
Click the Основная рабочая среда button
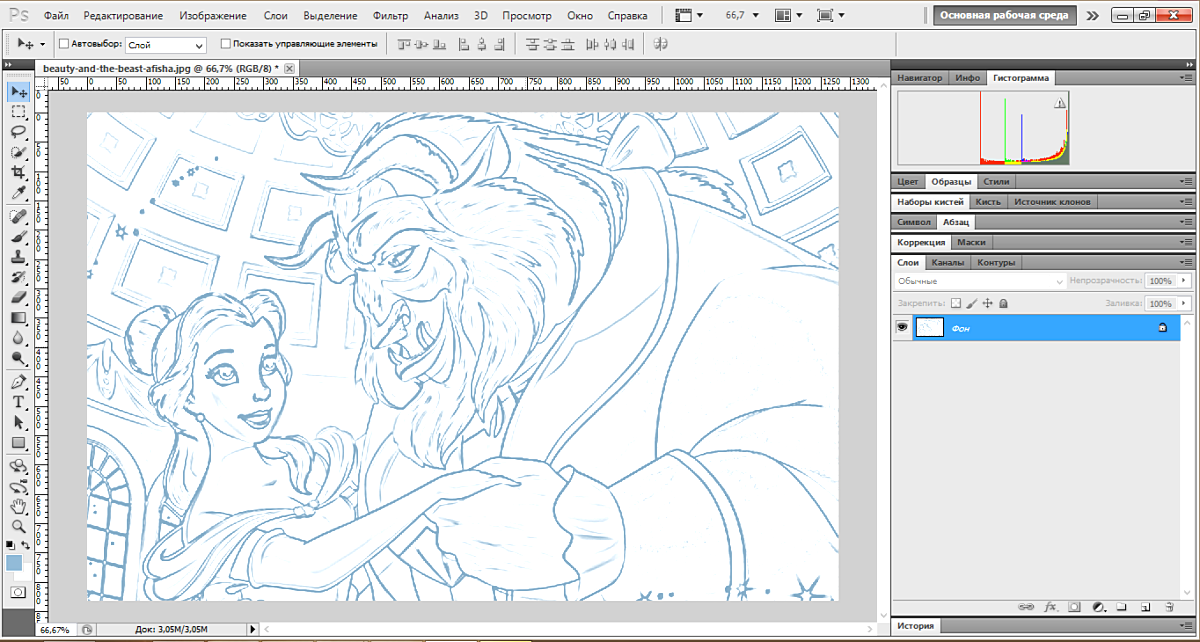pos(1004,16)
